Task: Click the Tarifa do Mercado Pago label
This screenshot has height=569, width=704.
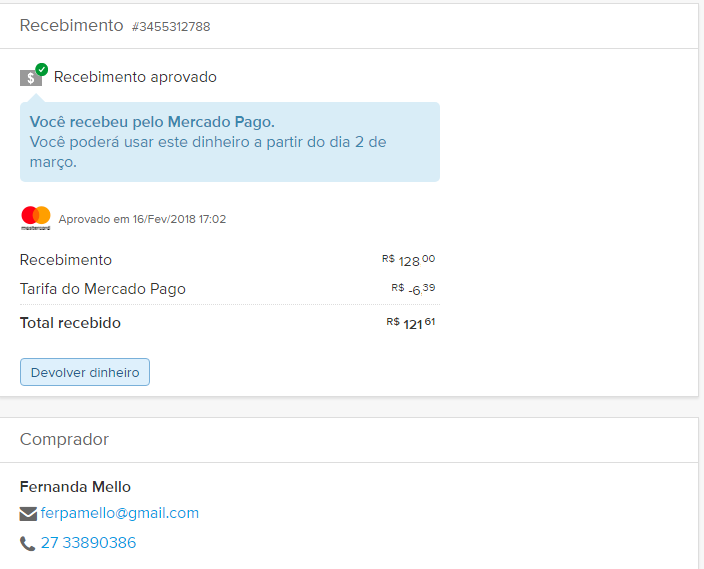Action: click(103, 289)
